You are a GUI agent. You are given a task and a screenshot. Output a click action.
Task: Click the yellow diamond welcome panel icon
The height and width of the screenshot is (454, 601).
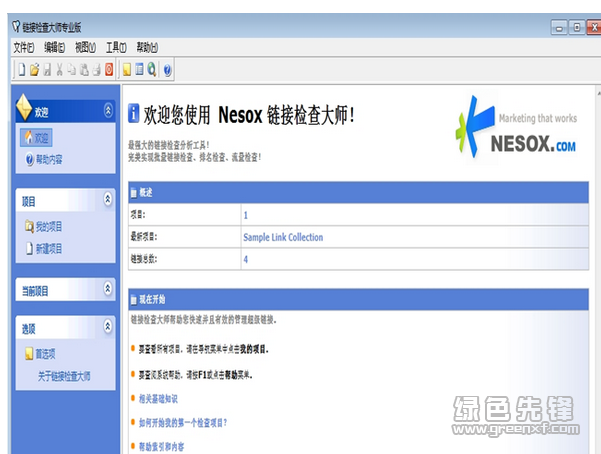[24, 107]
